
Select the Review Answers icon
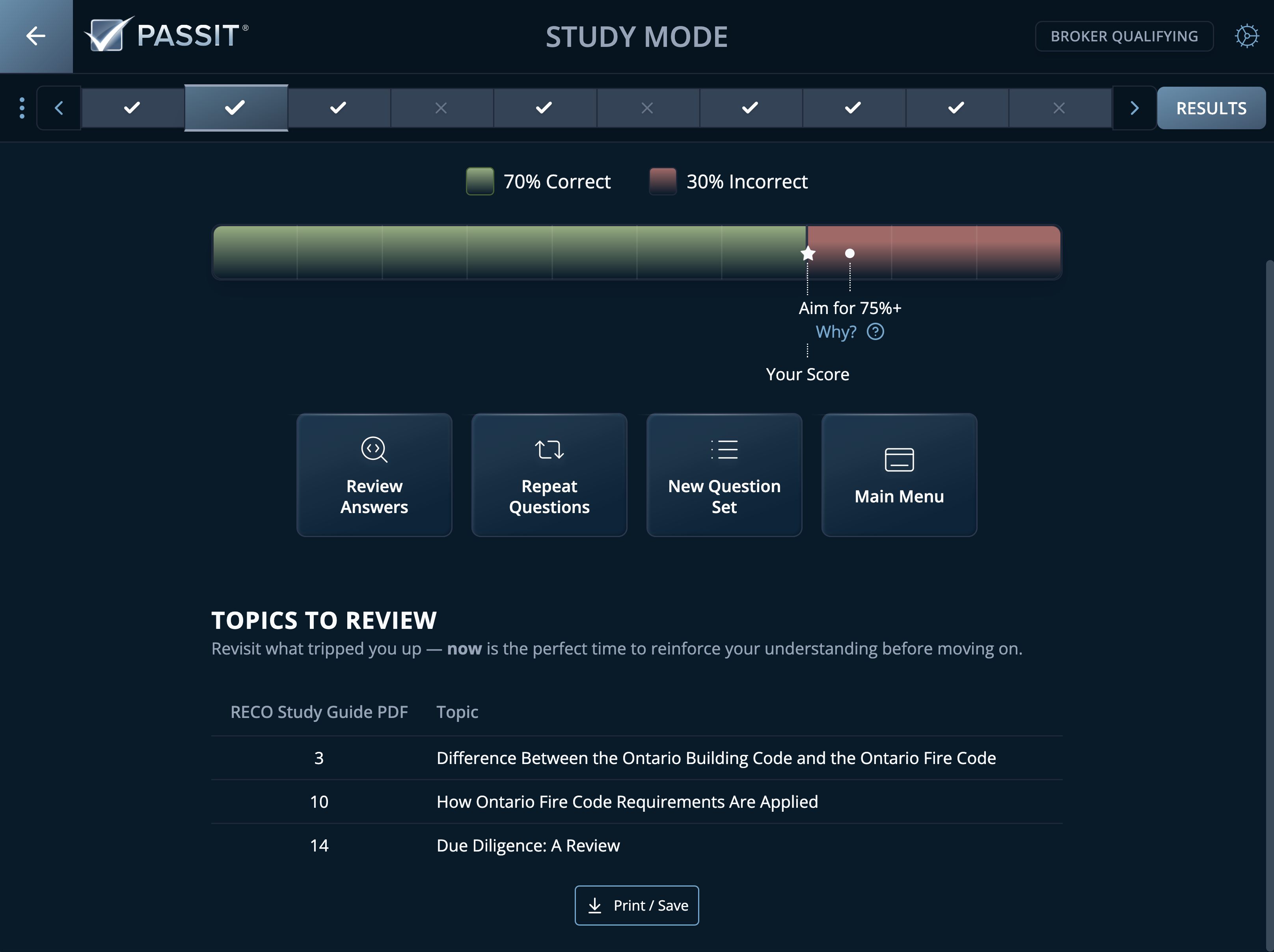374,450
